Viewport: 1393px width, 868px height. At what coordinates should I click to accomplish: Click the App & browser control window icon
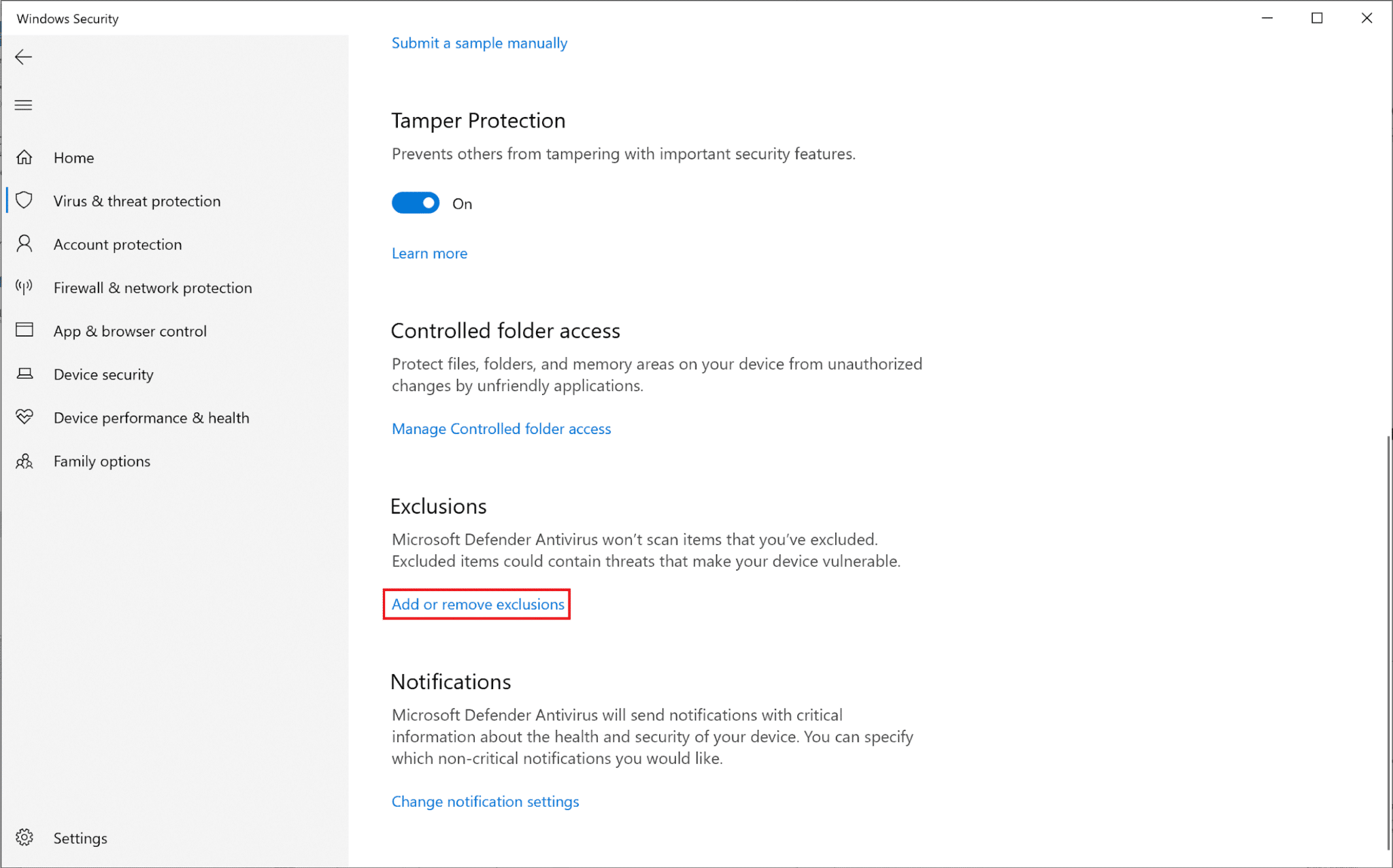pos(24,330)
